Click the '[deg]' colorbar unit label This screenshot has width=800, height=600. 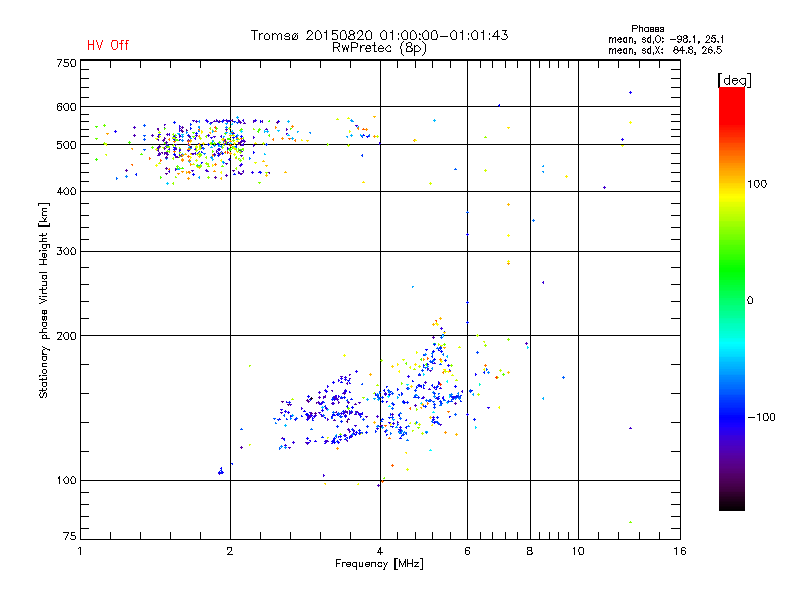click(734, 80)
